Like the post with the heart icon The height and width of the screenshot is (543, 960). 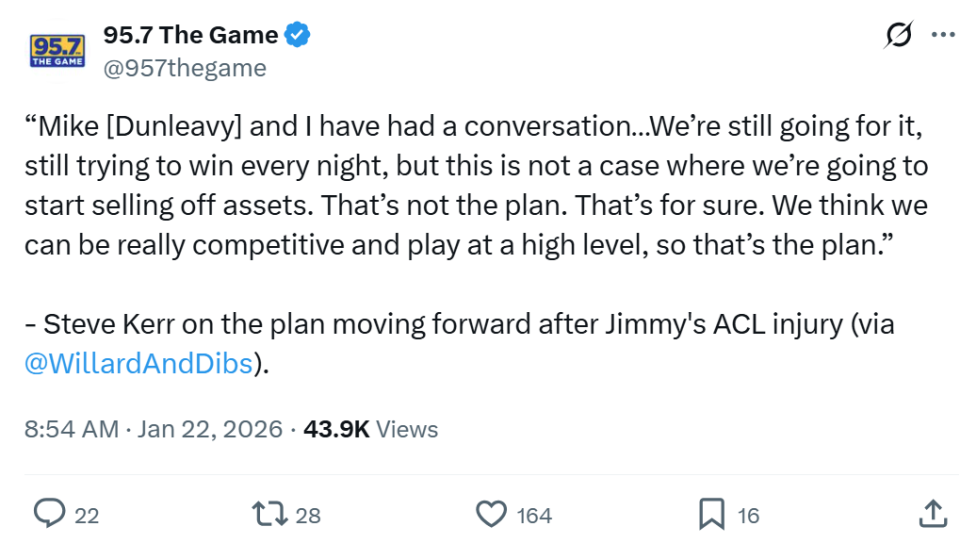coord(490,514)
